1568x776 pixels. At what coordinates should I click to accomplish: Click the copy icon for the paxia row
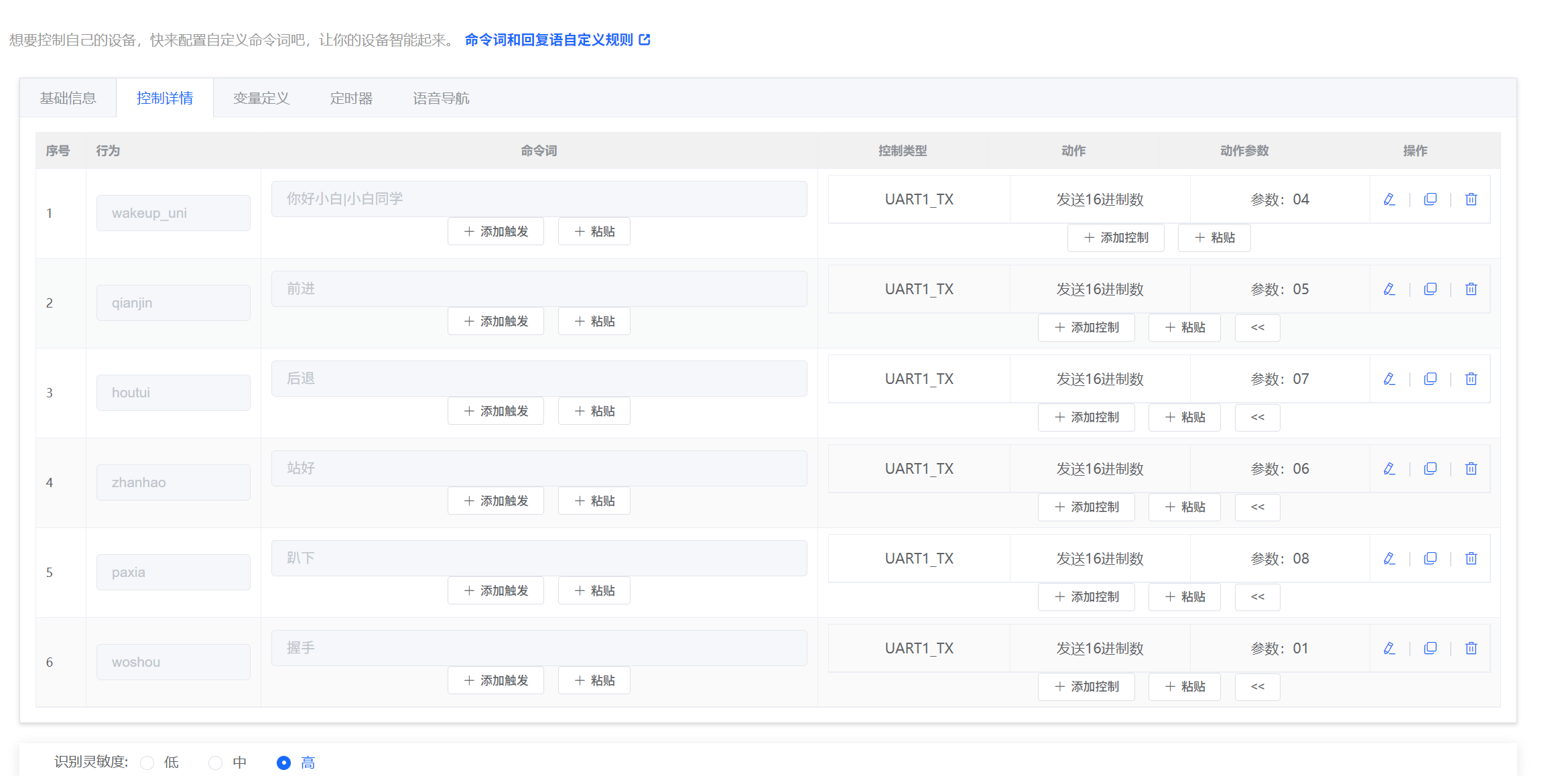pos(1431,558)
